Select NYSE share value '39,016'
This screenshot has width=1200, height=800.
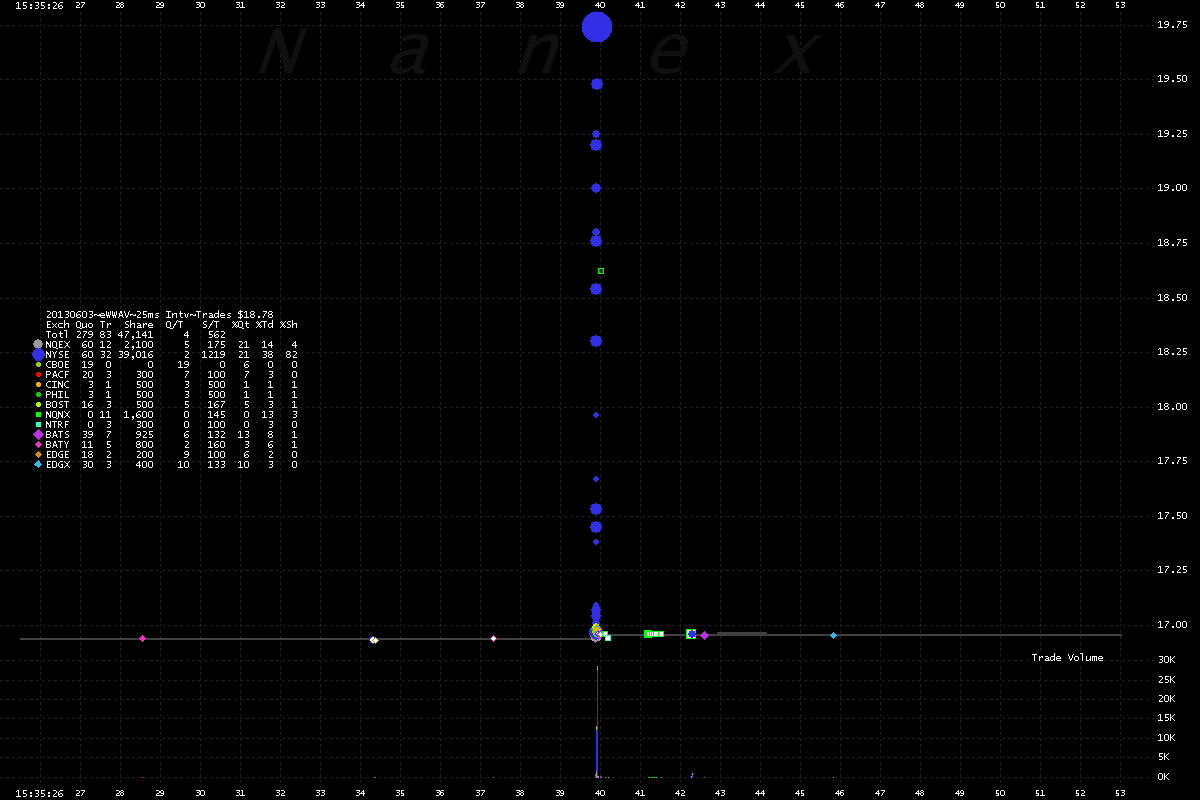click(x=135, y=354)
